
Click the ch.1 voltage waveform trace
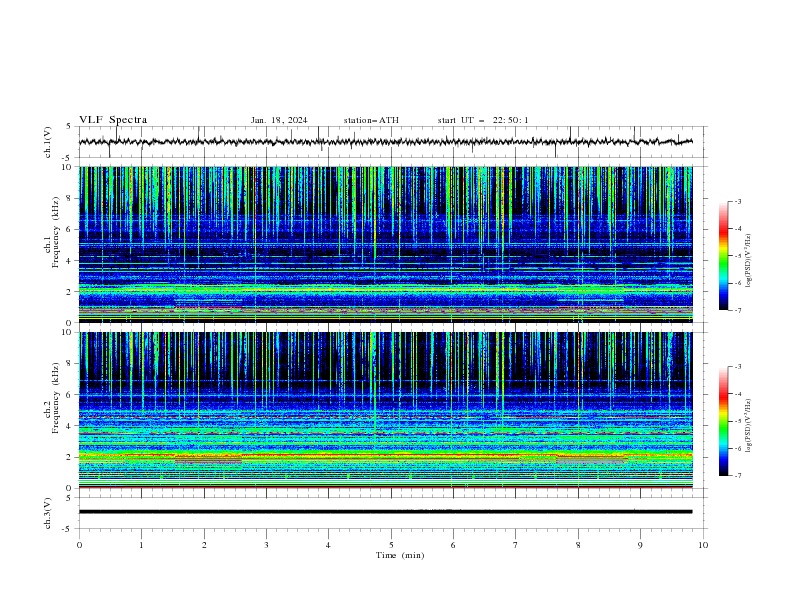point(385,142)
